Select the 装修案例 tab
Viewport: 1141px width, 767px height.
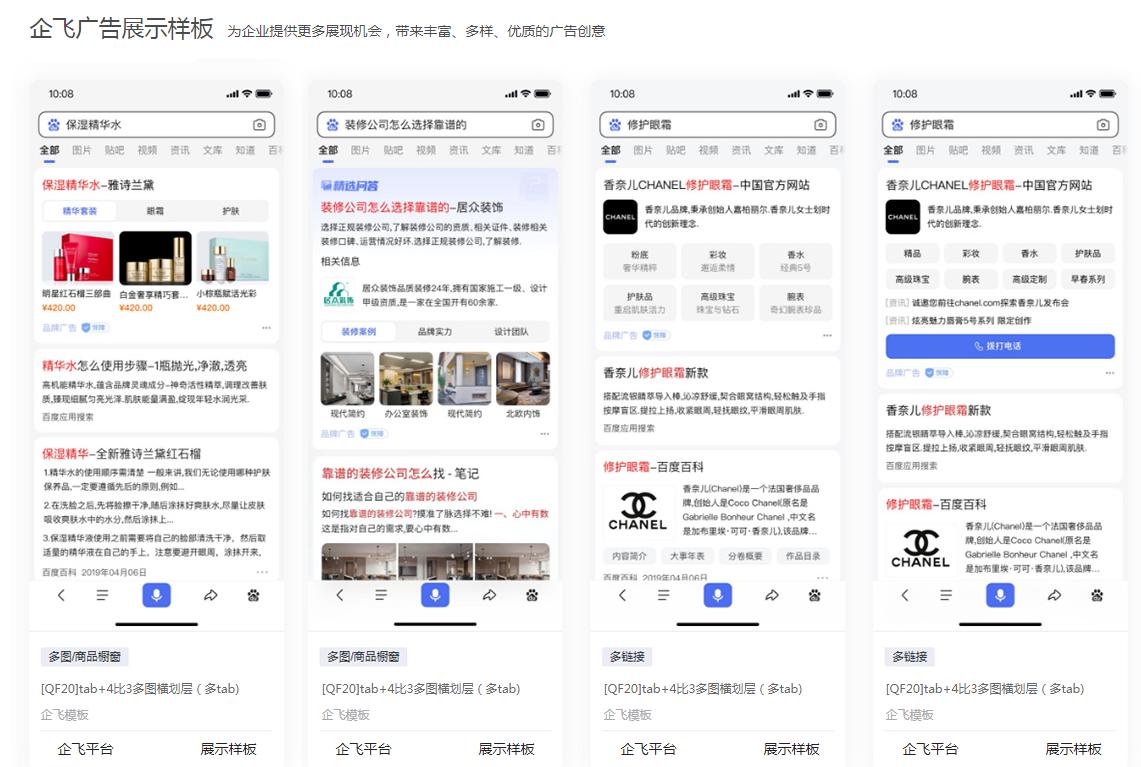(359, 332)
